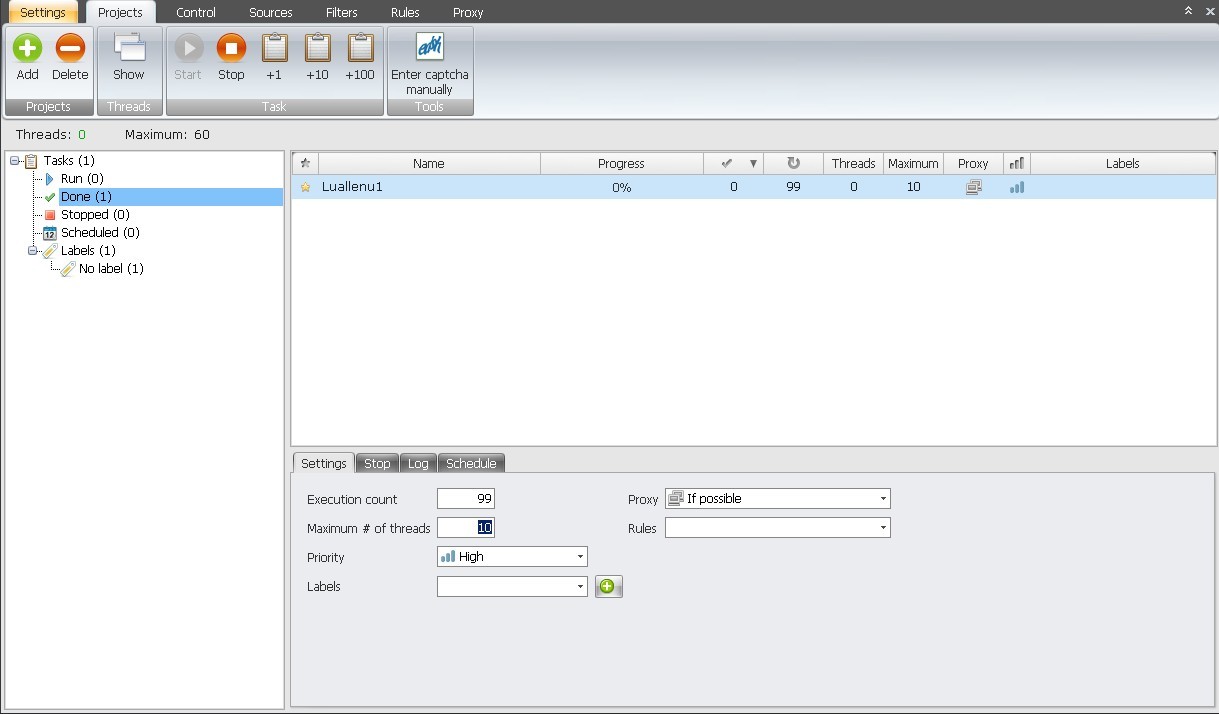Select the Luallenu1 project name
This screenshot has height=714, width=1219.
coord(352,187)
